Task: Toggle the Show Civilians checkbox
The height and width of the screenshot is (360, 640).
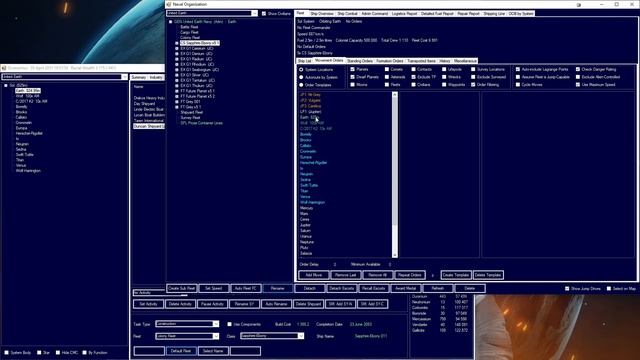Action: 264,13
